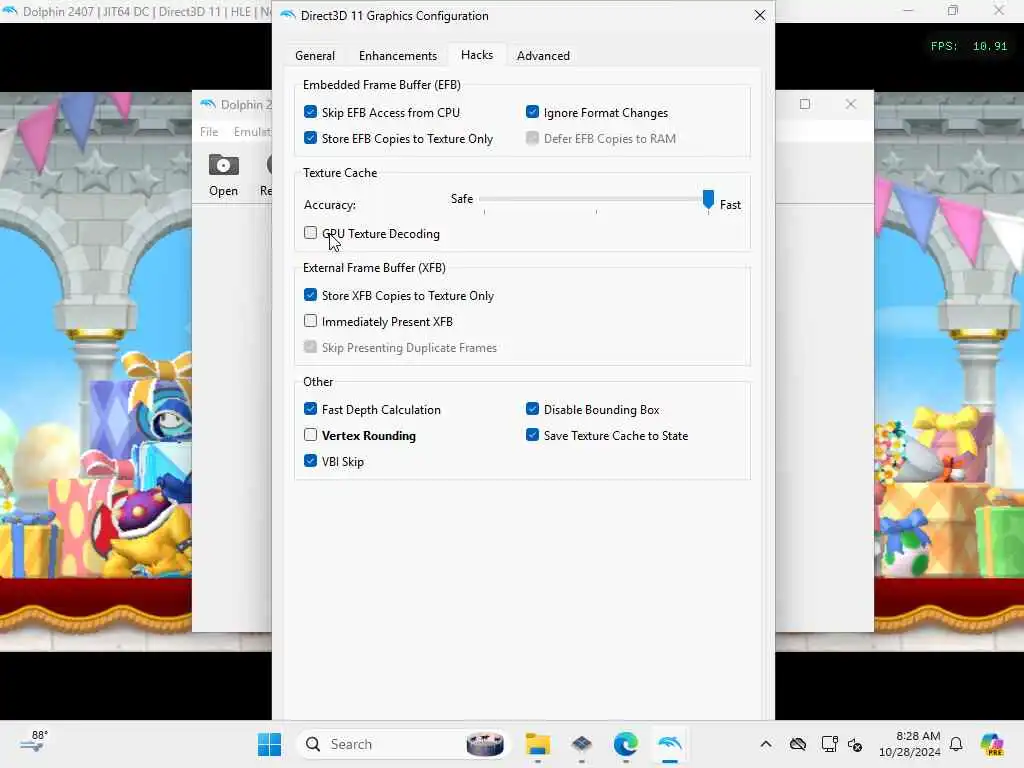Click the Dolphin logo in the dialog title bar
1024x768 pixels.
(x=287, y=15)
